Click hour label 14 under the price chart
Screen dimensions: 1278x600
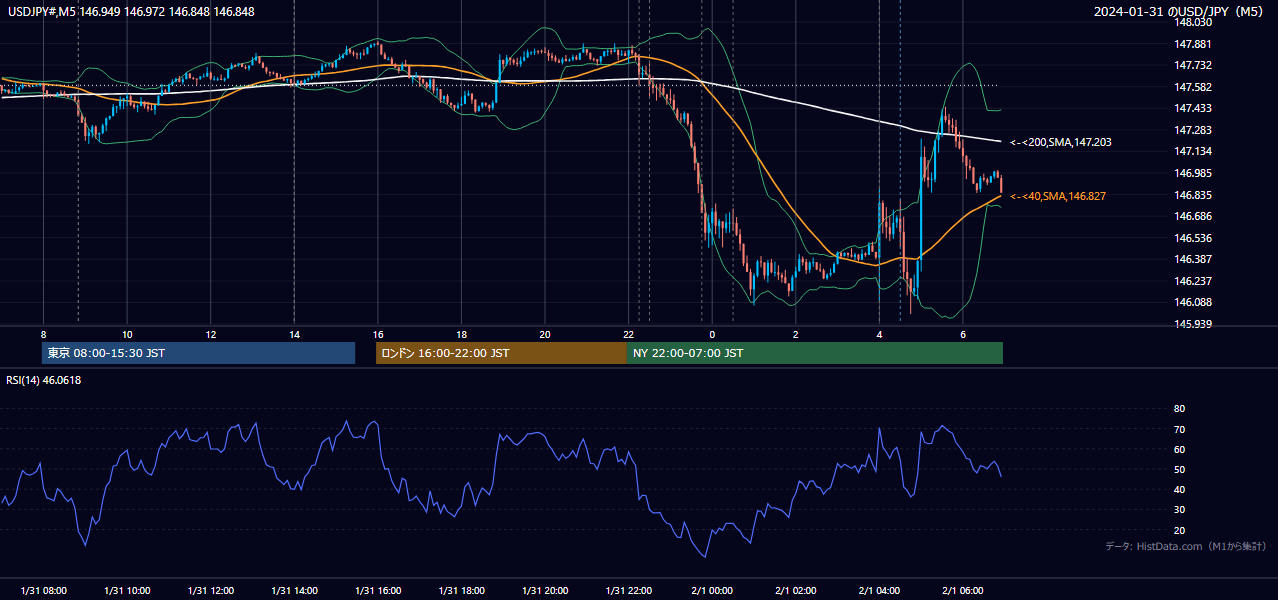(x=294, y=334)
